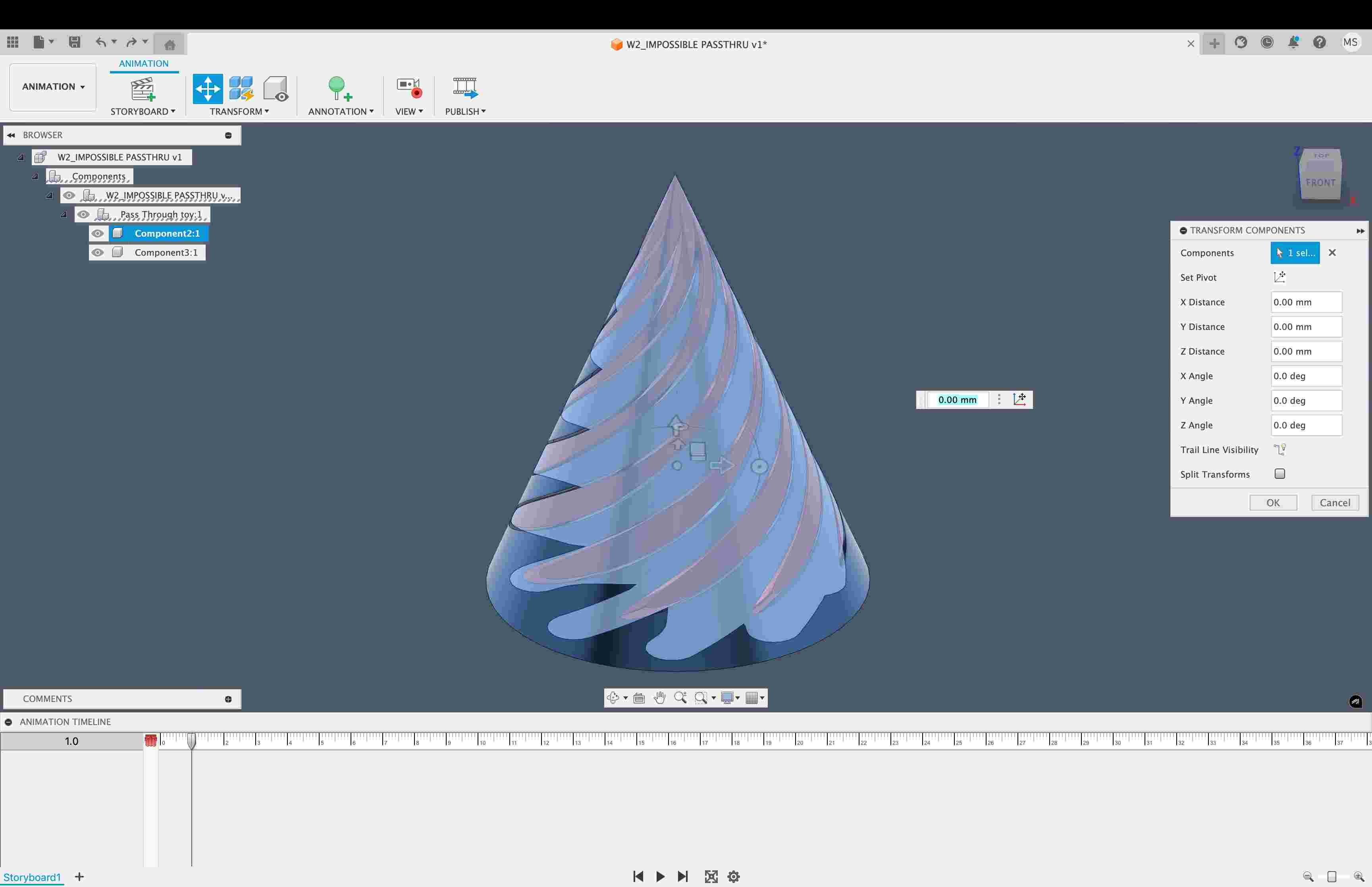
Task: Clear the component selection with X
Action: [1332, 253]
